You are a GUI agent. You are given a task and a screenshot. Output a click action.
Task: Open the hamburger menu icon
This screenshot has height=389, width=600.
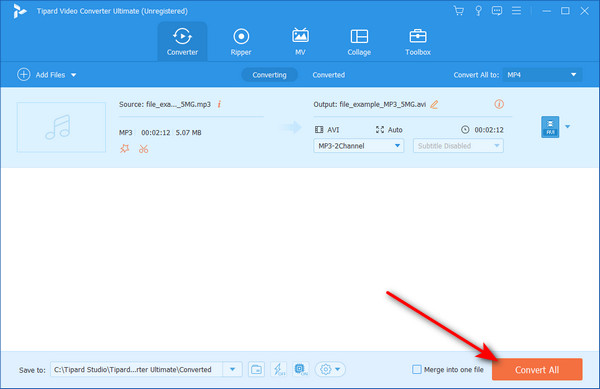[x=516, y=11]
